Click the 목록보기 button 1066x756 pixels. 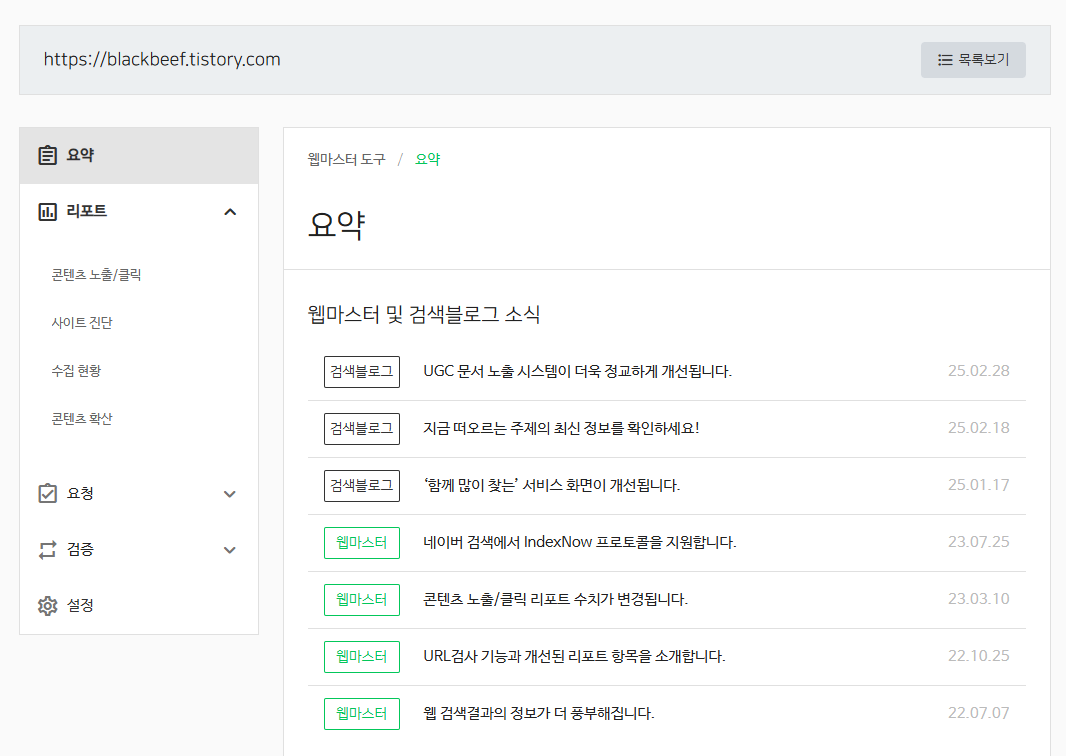973,60
